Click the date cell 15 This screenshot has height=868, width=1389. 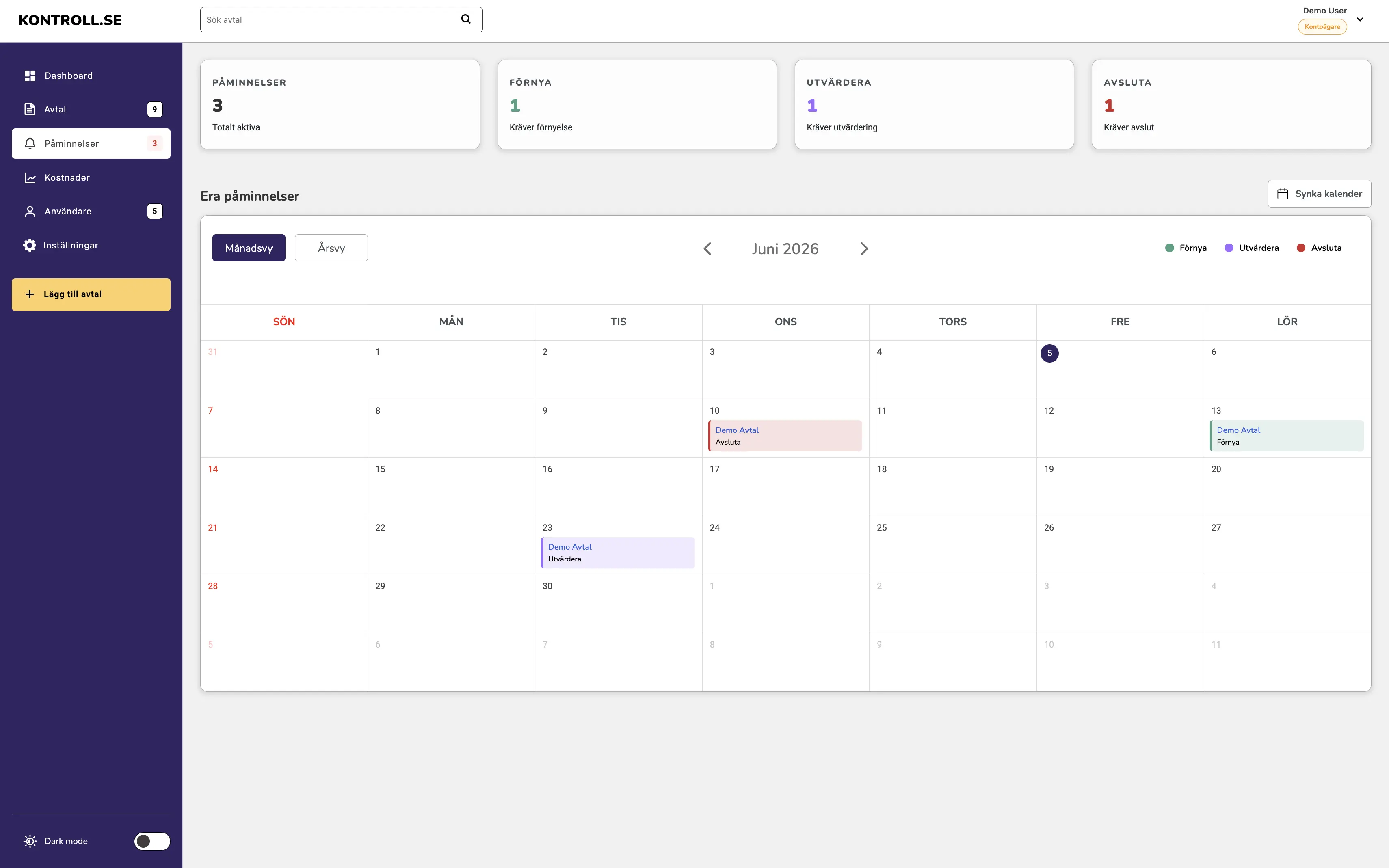(451, 487)
